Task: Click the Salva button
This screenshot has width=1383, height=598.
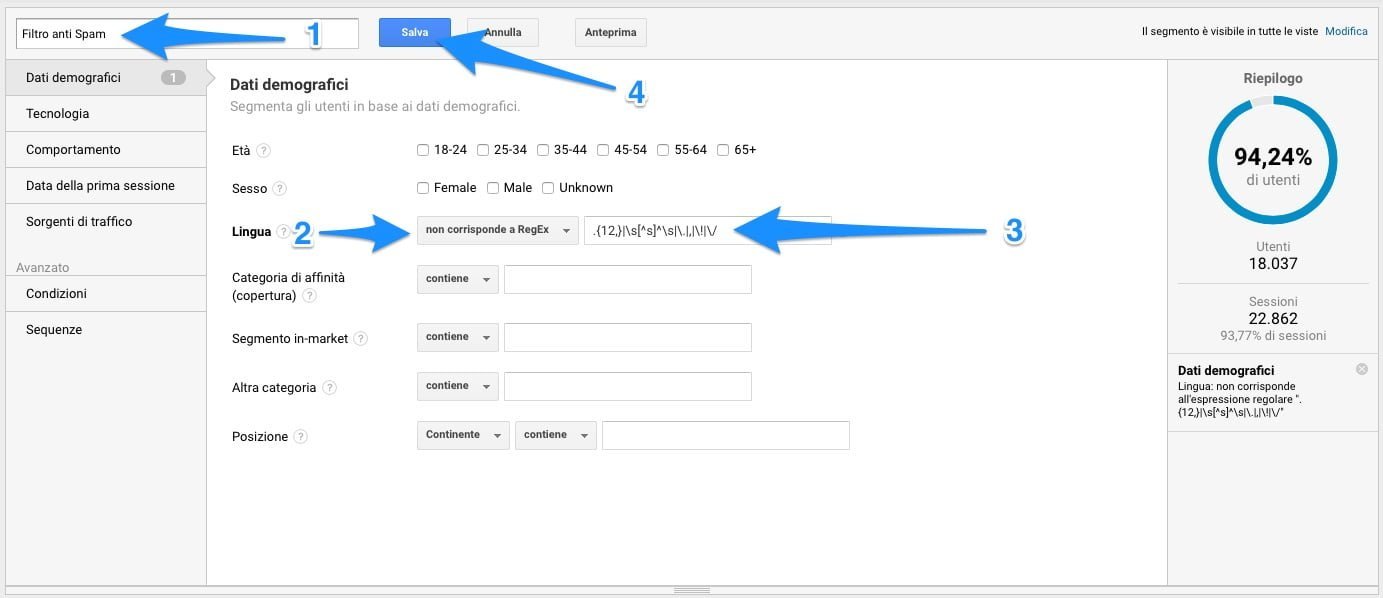Action: tap(414, 33)
